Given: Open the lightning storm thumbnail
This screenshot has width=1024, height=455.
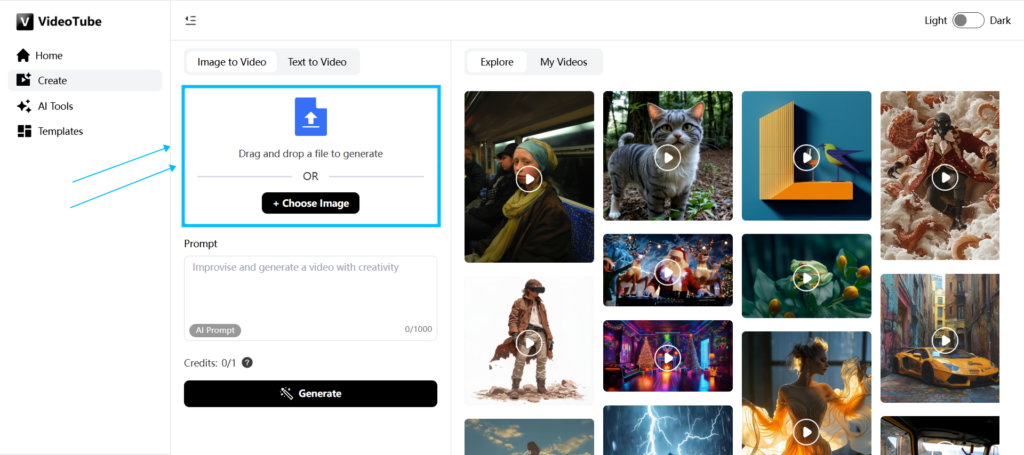Looking at the screenshot, I should [x=667, y=430].
